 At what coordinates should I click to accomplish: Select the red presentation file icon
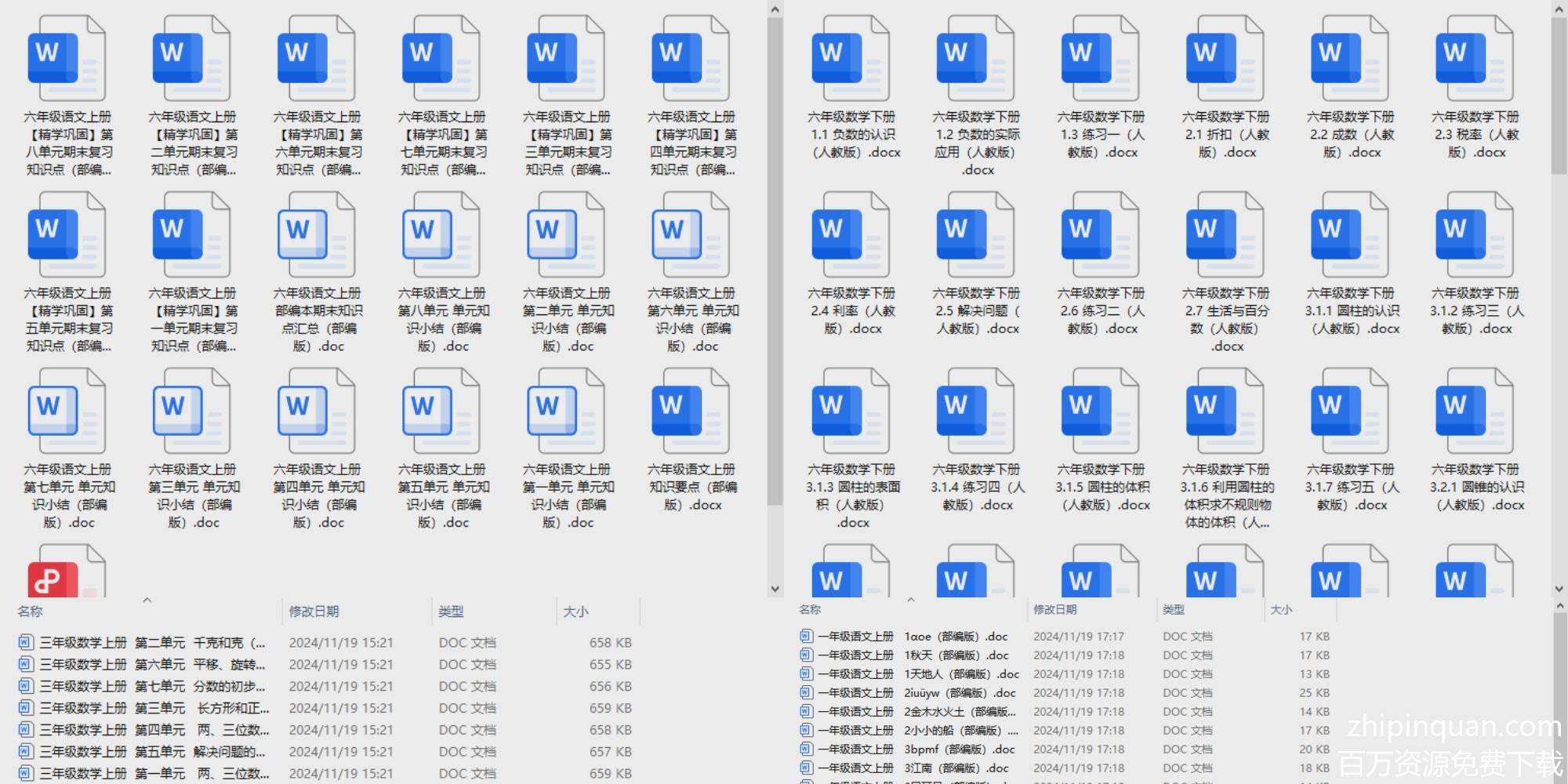point(67,574)
